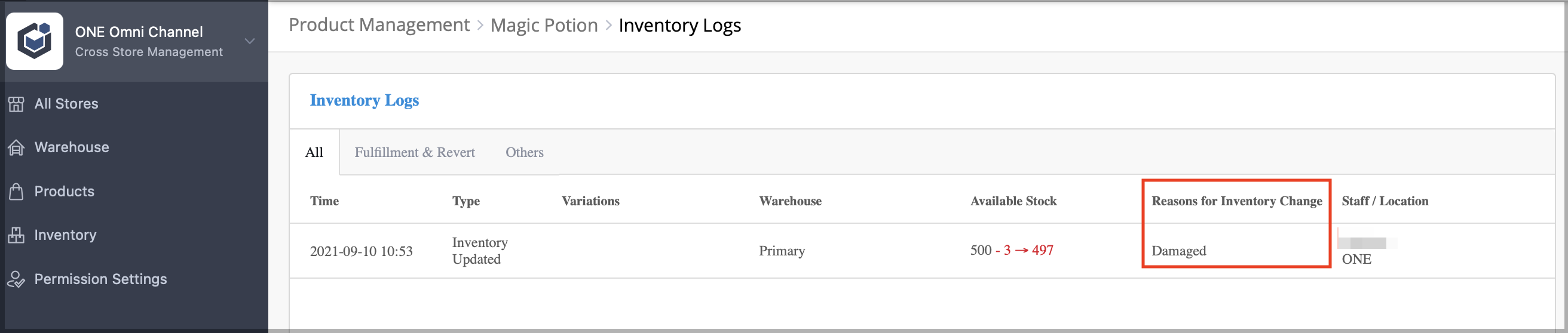Image resolution: width=1568 pixels, height=333 pixels.
Task: Click the Inventory boxes icon
Action: point(17,235)
